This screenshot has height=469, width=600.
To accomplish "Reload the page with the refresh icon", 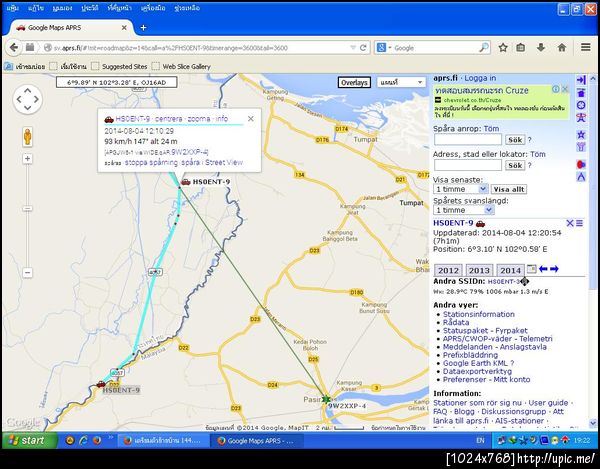I will click(x=363, y=48).
